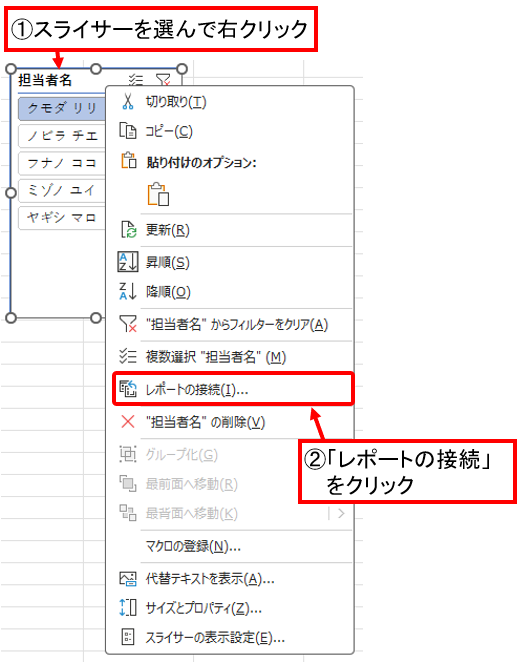Select クモダ リリ slicer button
The height and width of the screenshot is (663, 522).
[x=62, y=108]
